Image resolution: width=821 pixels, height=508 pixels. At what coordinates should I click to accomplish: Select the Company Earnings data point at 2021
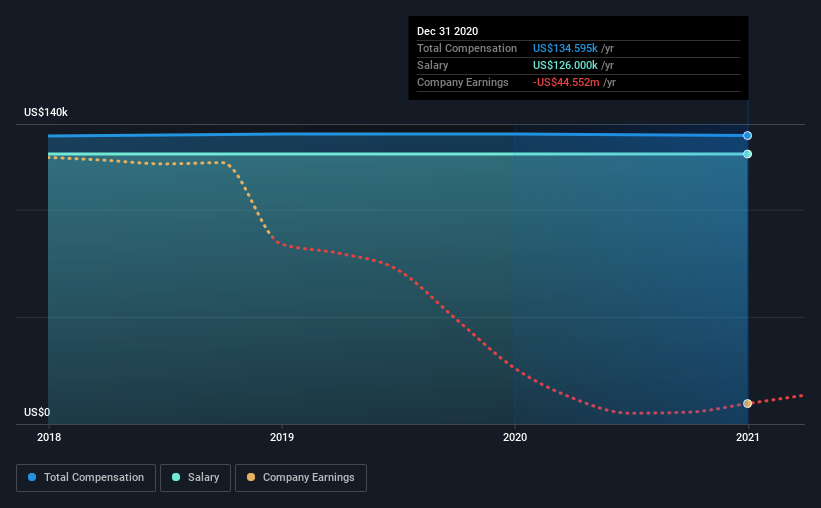point(748,403)
